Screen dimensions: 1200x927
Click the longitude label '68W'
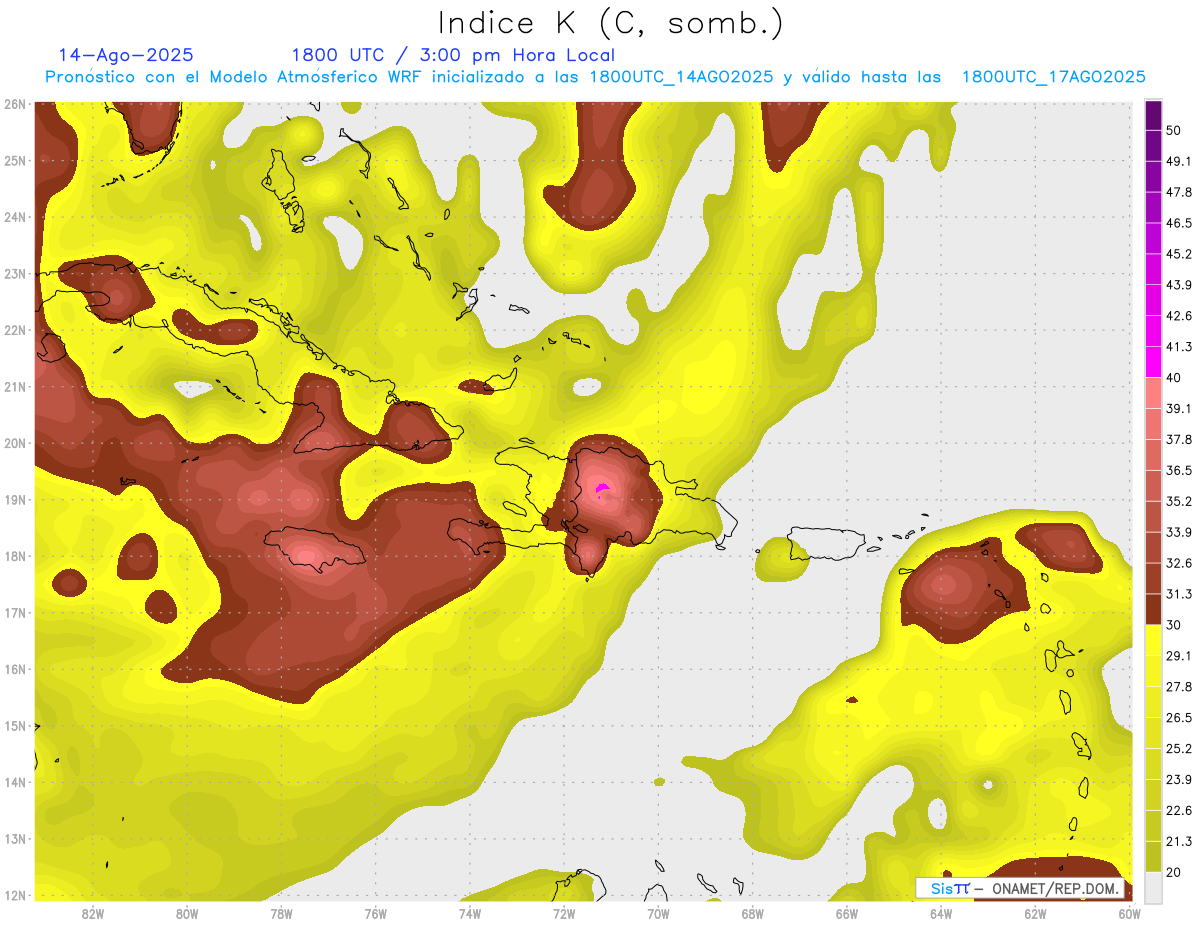753,913
